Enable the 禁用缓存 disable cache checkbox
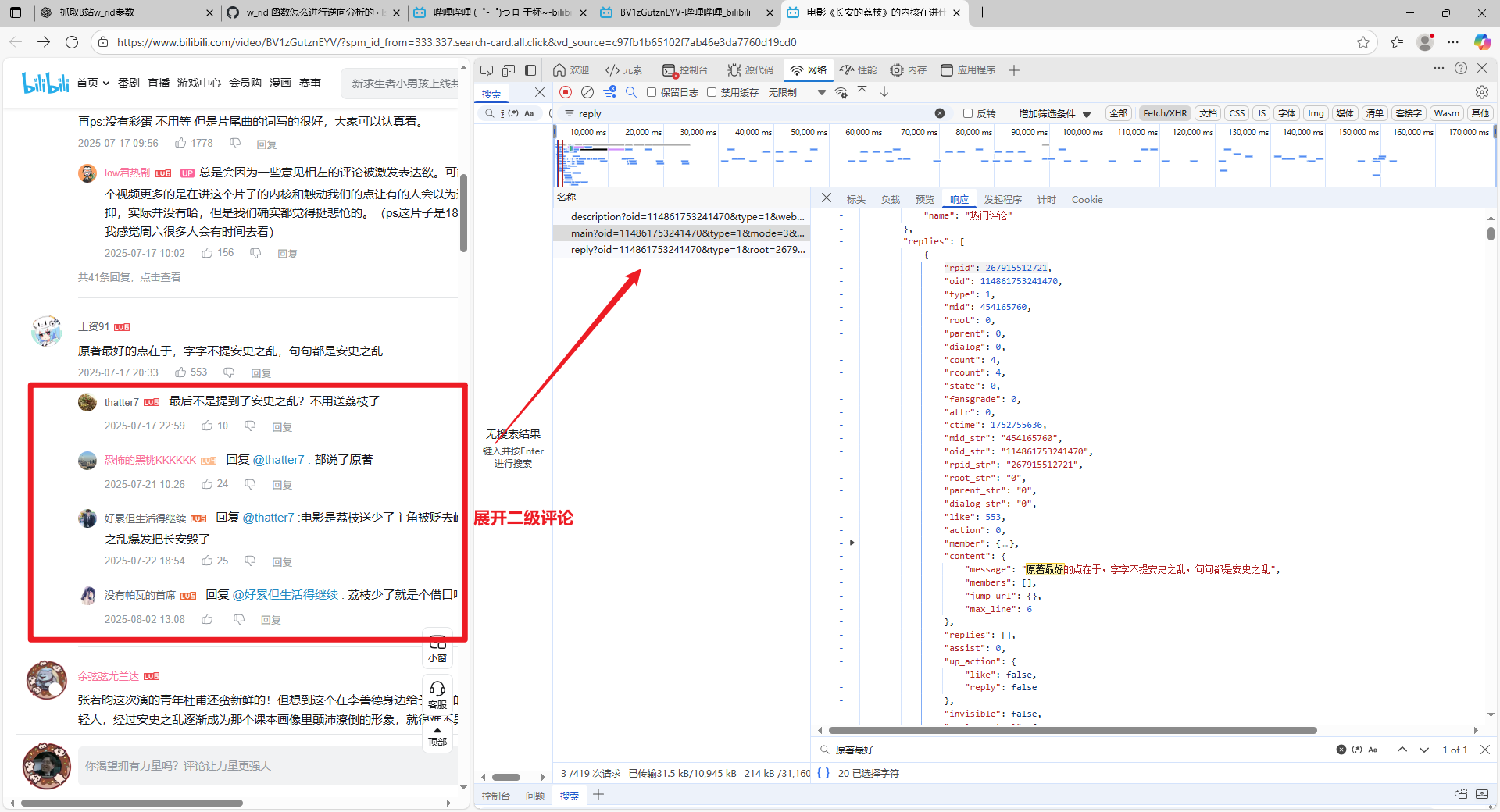The height and width of the screenshot is (812, 1500). (x=712, y=92)
